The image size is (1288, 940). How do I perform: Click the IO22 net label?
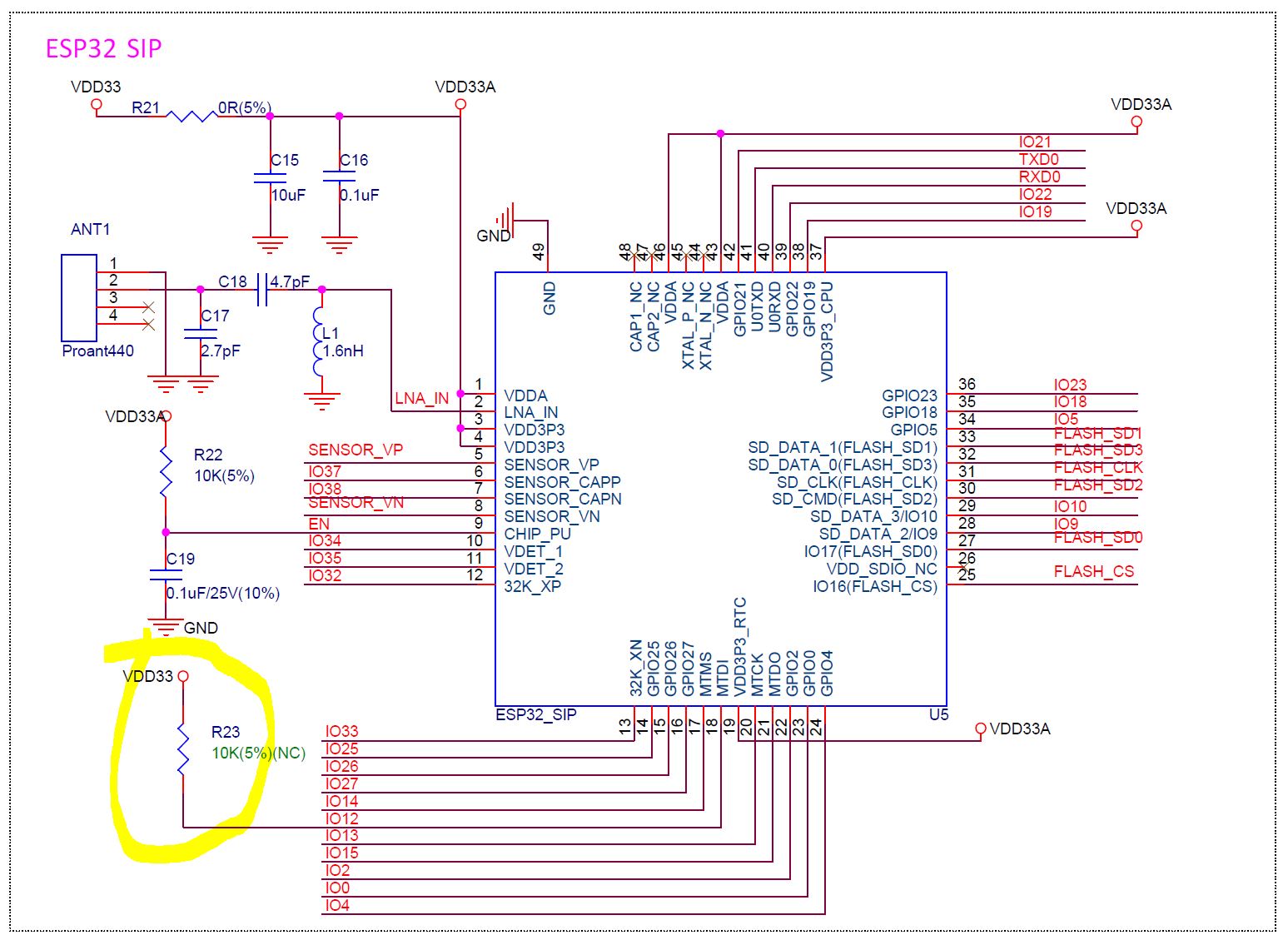point(1036,195)
